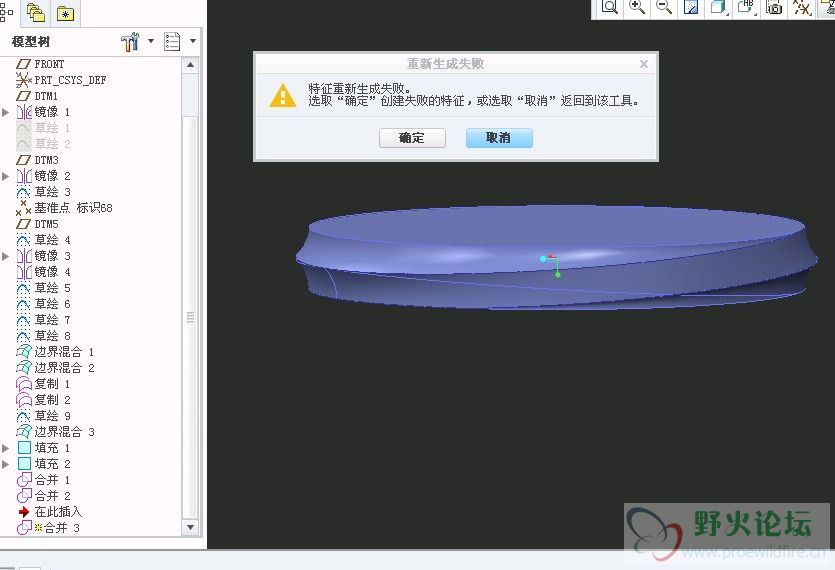Click the Repaint screen icon

(691, 7)
